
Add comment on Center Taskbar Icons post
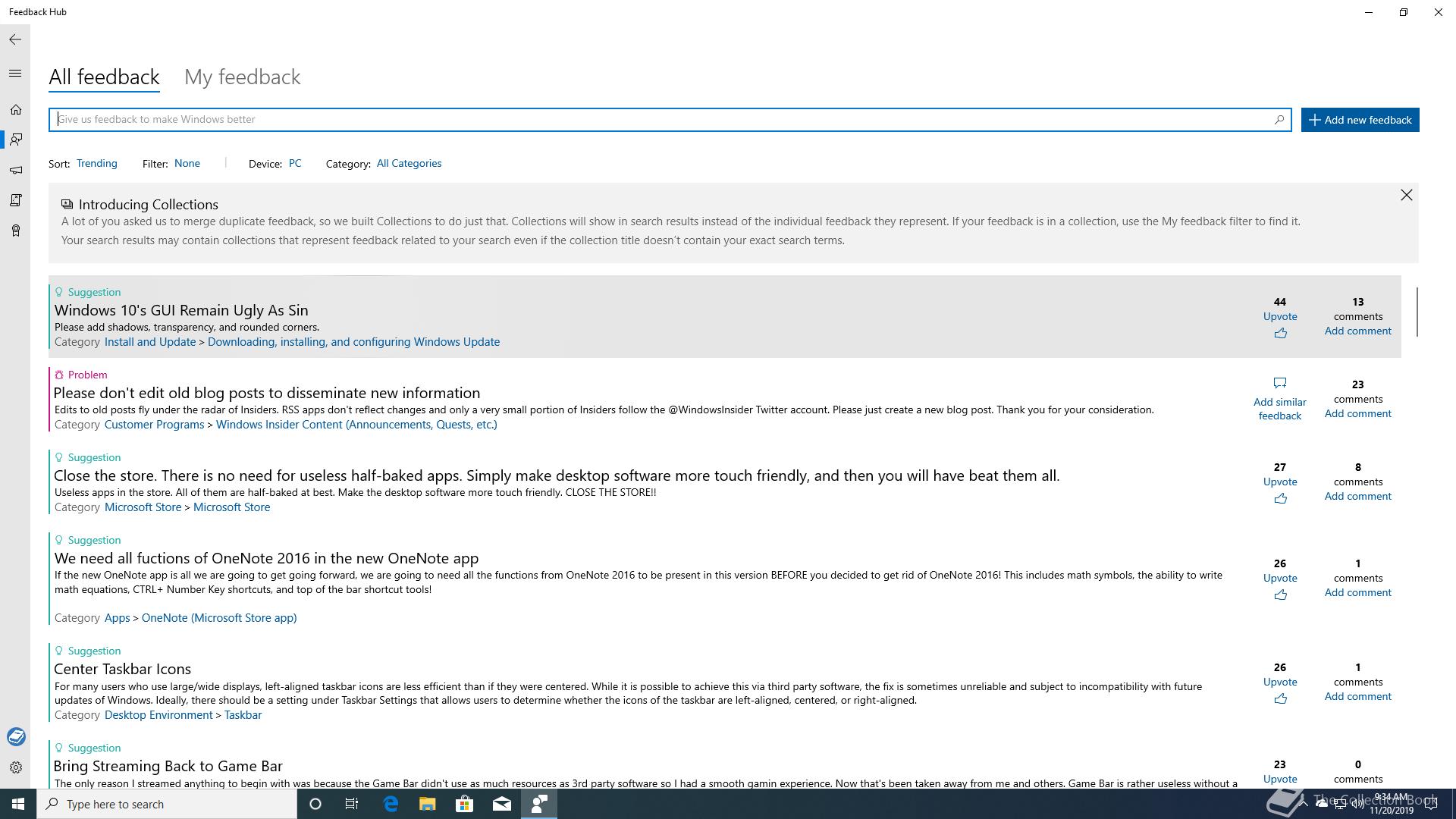click(1357, 696)
